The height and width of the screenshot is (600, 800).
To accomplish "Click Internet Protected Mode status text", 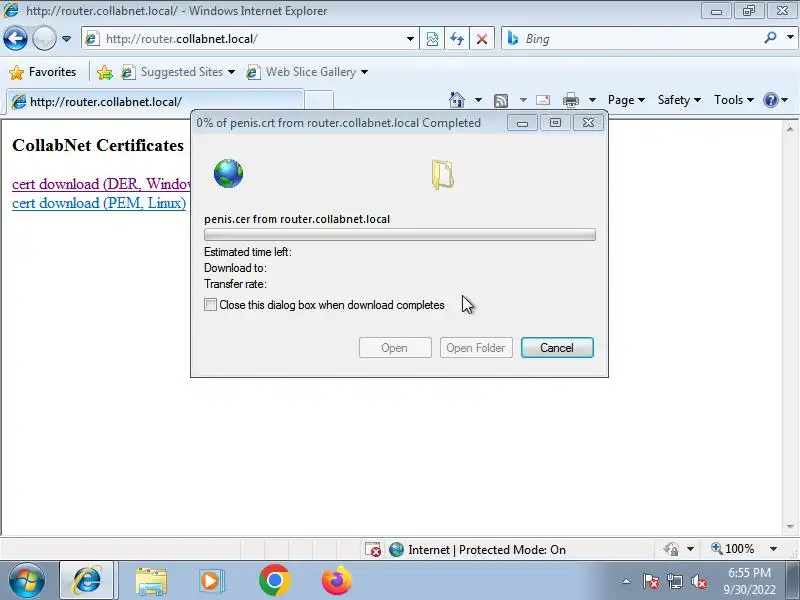I will (x=487, y=550).
